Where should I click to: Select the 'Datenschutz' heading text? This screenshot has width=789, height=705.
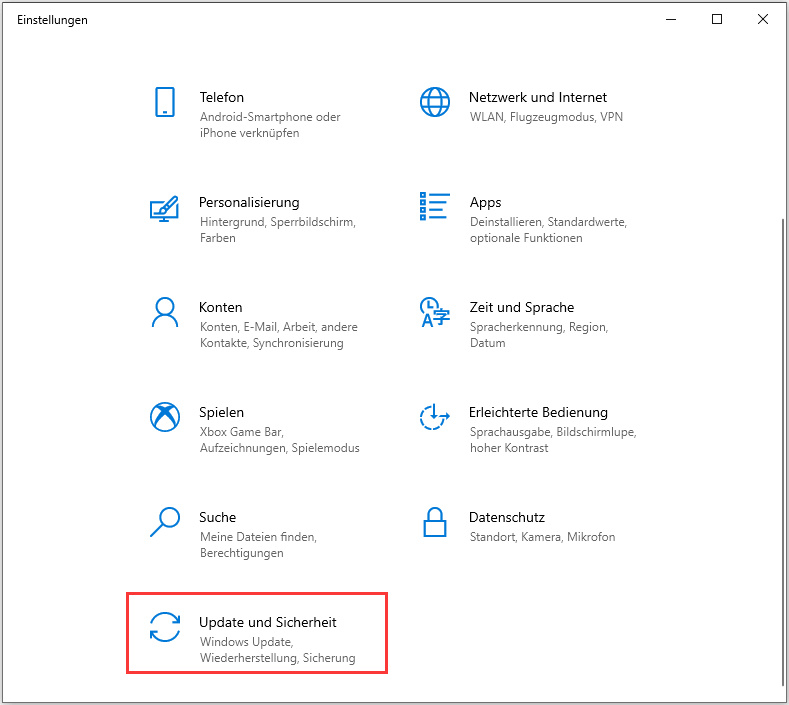[506, 517]
